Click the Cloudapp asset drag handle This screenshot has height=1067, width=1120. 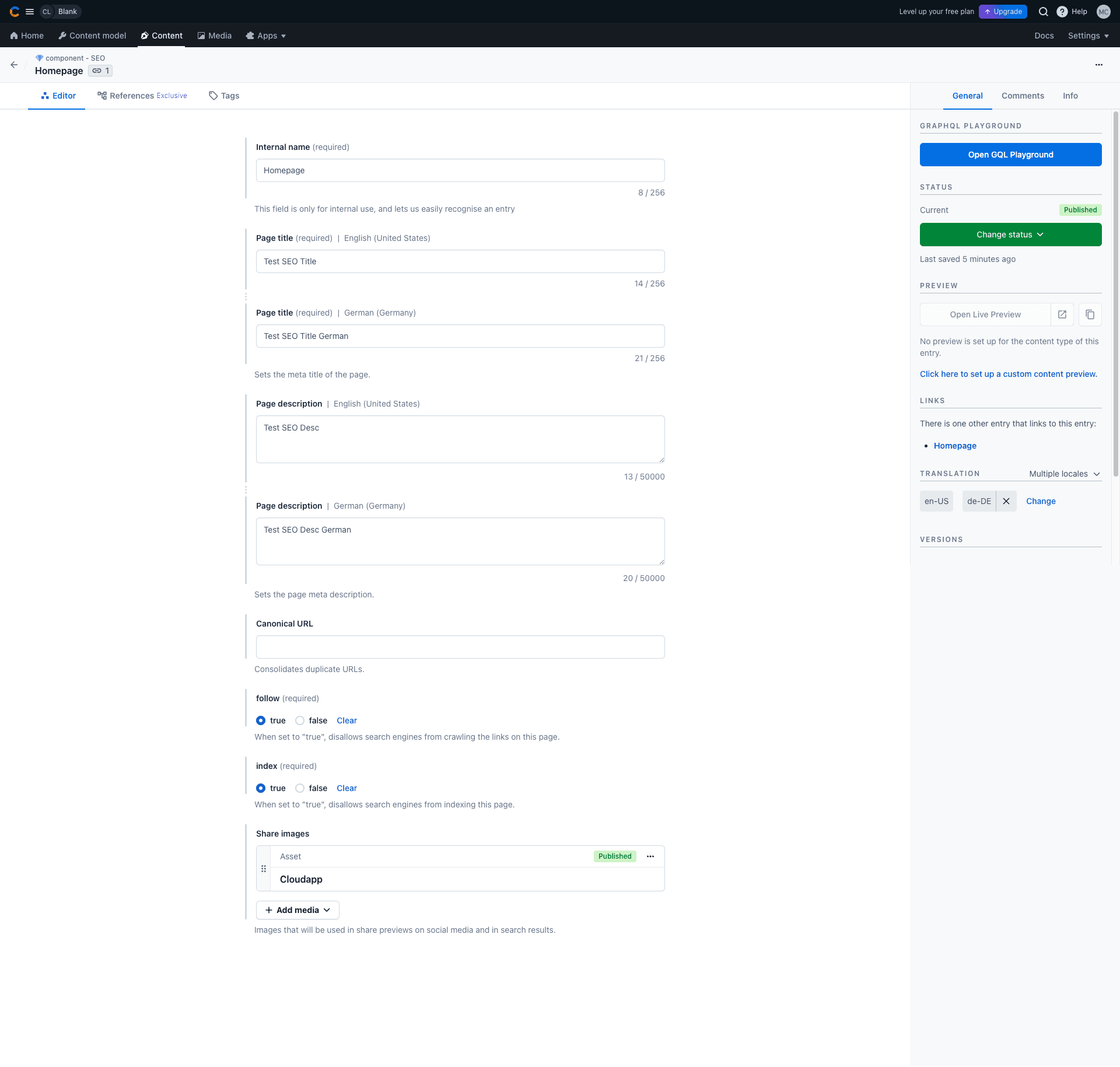point(264,869)
